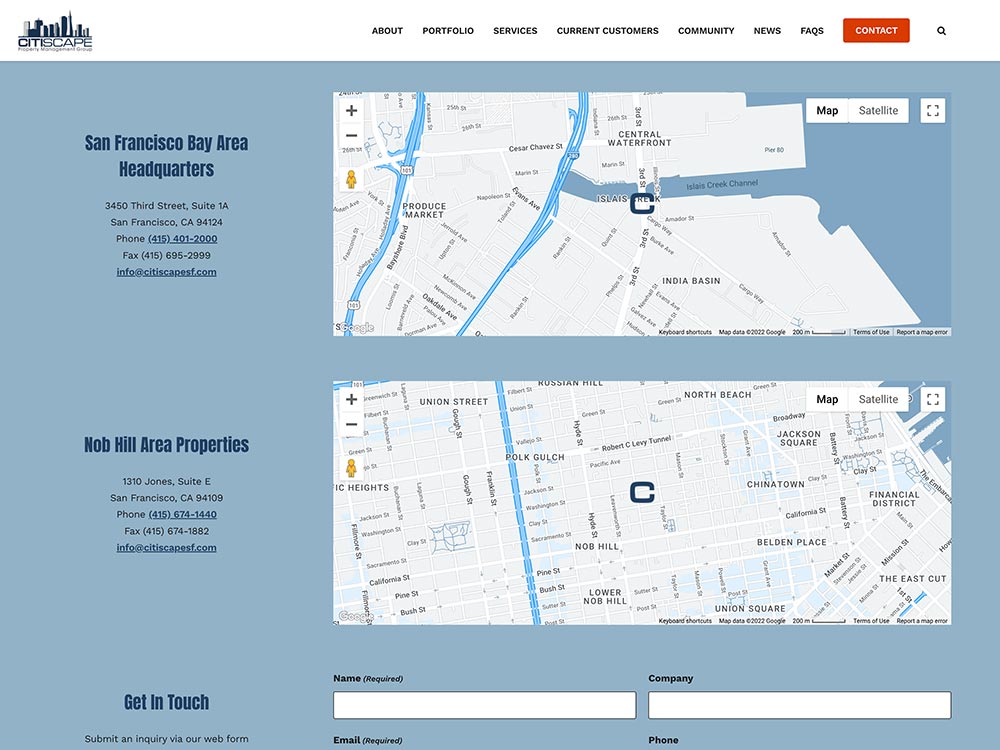Viewport: 1000px width, 750px height.
Task: Open the News page
Action: pos(767,31)
